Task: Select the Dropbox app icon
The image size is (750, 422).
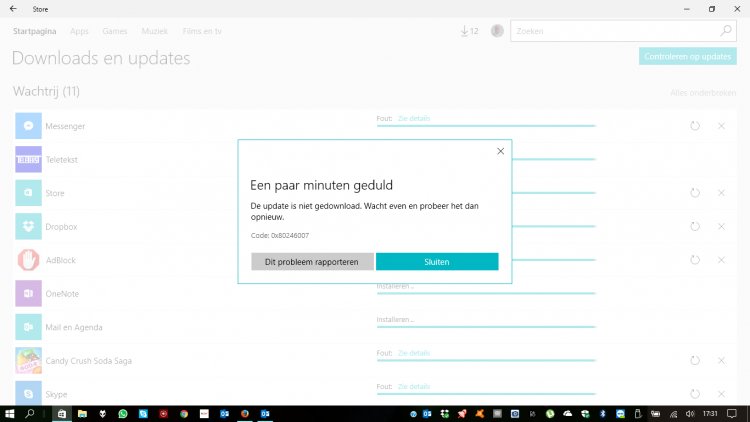Action: tap(28, 227)
